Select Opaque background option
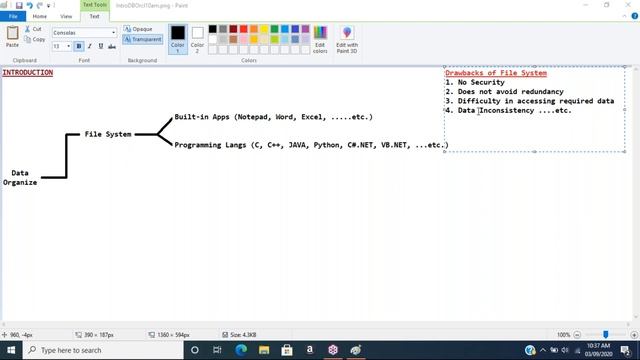This screenshot has width=640, height=360. (x=138, y=29)
